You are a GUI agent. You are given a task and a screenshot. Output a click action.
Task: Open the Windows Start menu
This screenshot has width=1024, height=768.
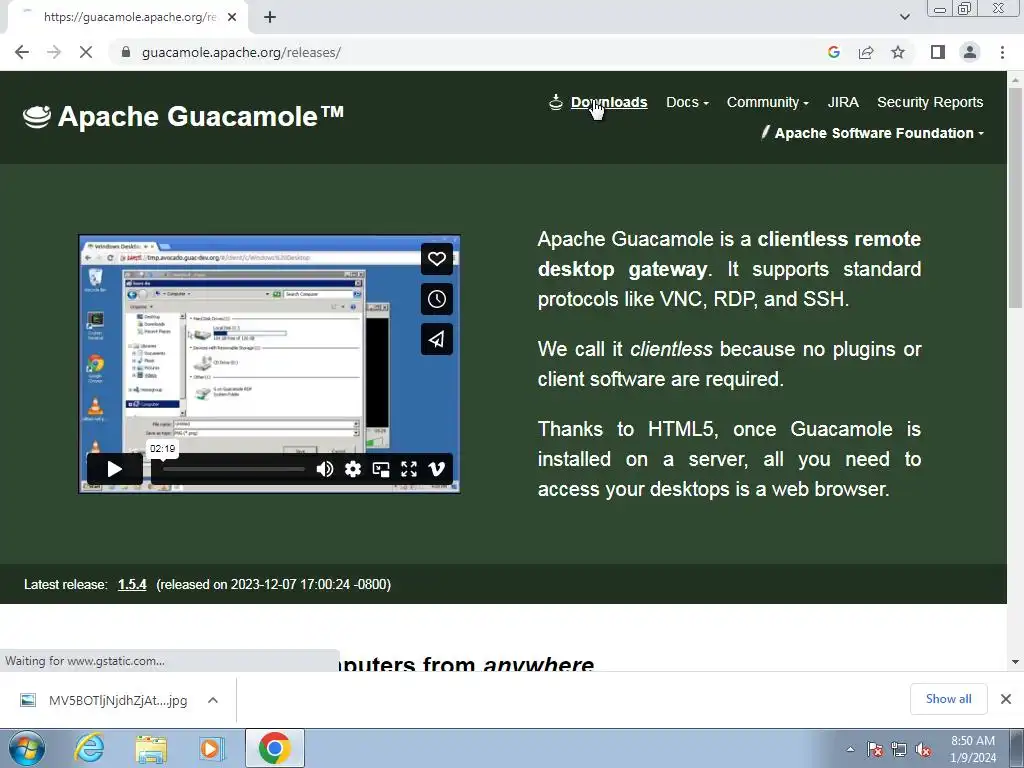[27, 748]
